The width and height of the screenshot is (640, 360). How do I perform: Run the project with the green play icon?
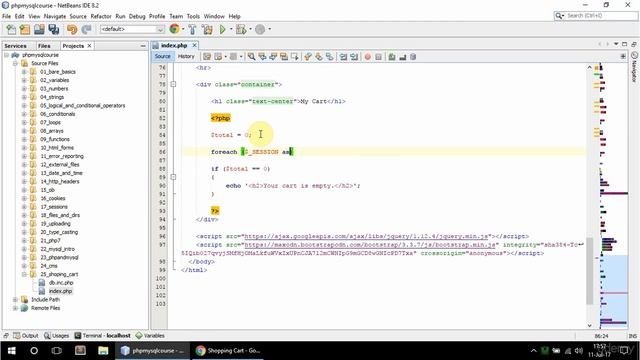223,29
